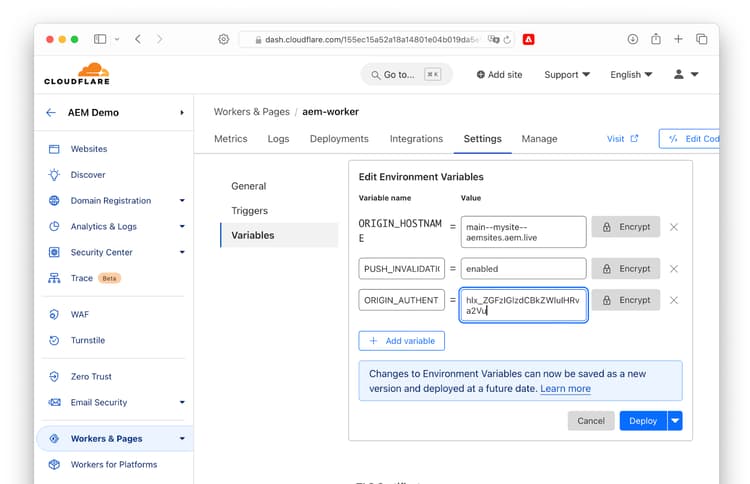Click the PUSH_INVALIDATION value field
The image size is (750, 484).
click(x=523, y=269)
